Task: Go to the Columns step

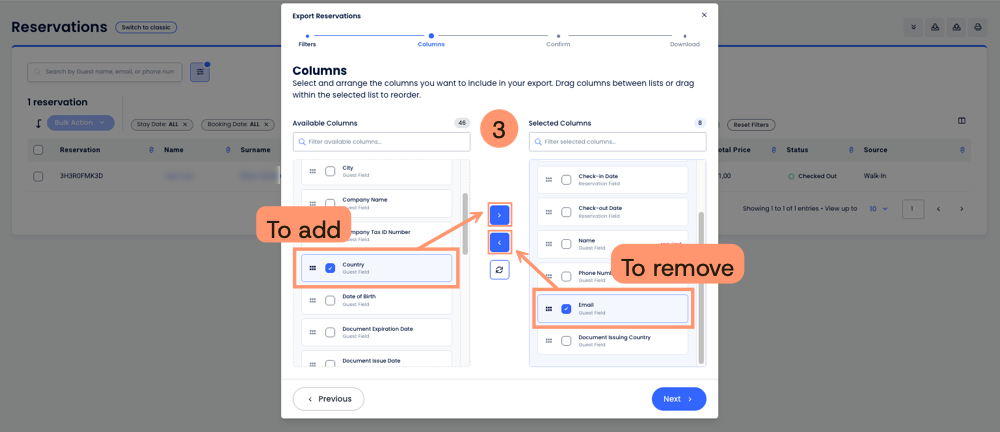Action: 431,41
